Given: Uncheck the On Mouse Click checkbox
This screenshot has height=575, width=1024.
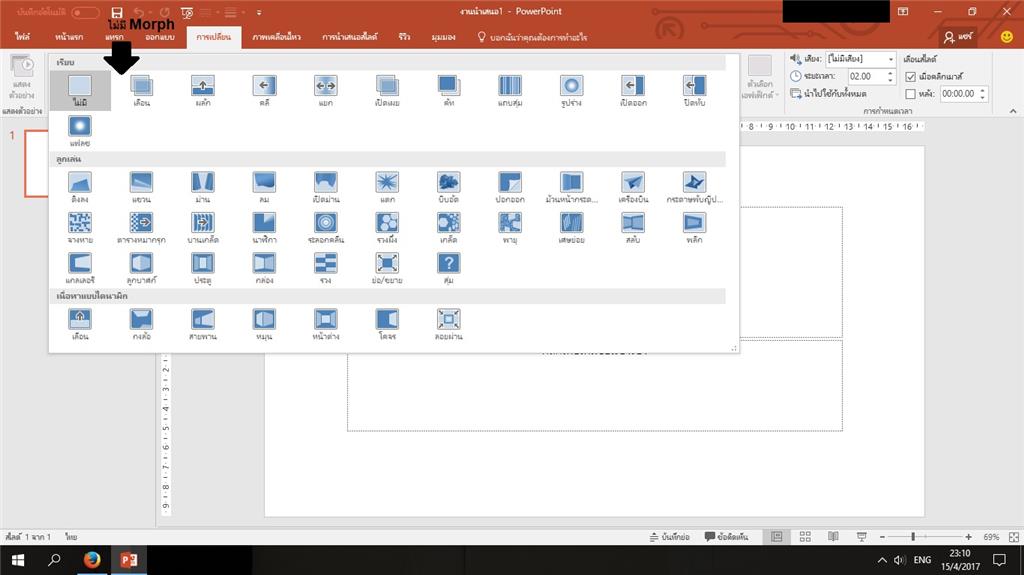Looking at the screenshot, I should tap(910, 76).
